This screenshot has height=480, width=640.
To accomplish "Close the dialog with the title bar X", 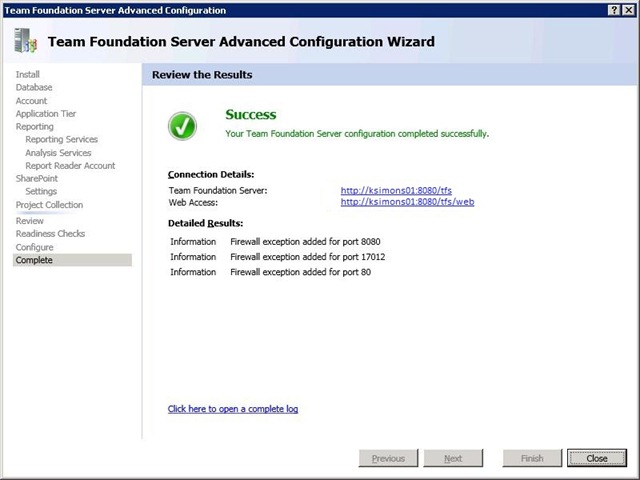I will click(x=628, y=10).
